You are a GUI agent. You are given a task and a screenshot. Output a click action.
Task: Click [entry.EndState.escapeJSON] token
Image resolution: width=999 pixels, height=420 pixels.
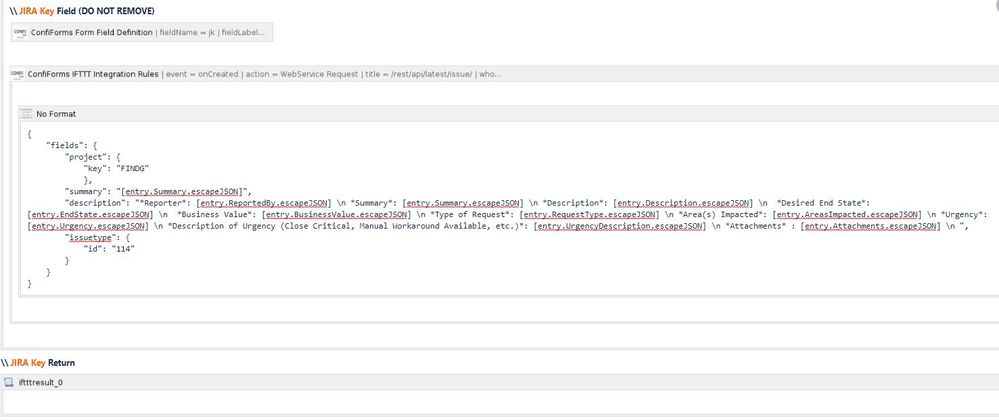click(90, 214)
